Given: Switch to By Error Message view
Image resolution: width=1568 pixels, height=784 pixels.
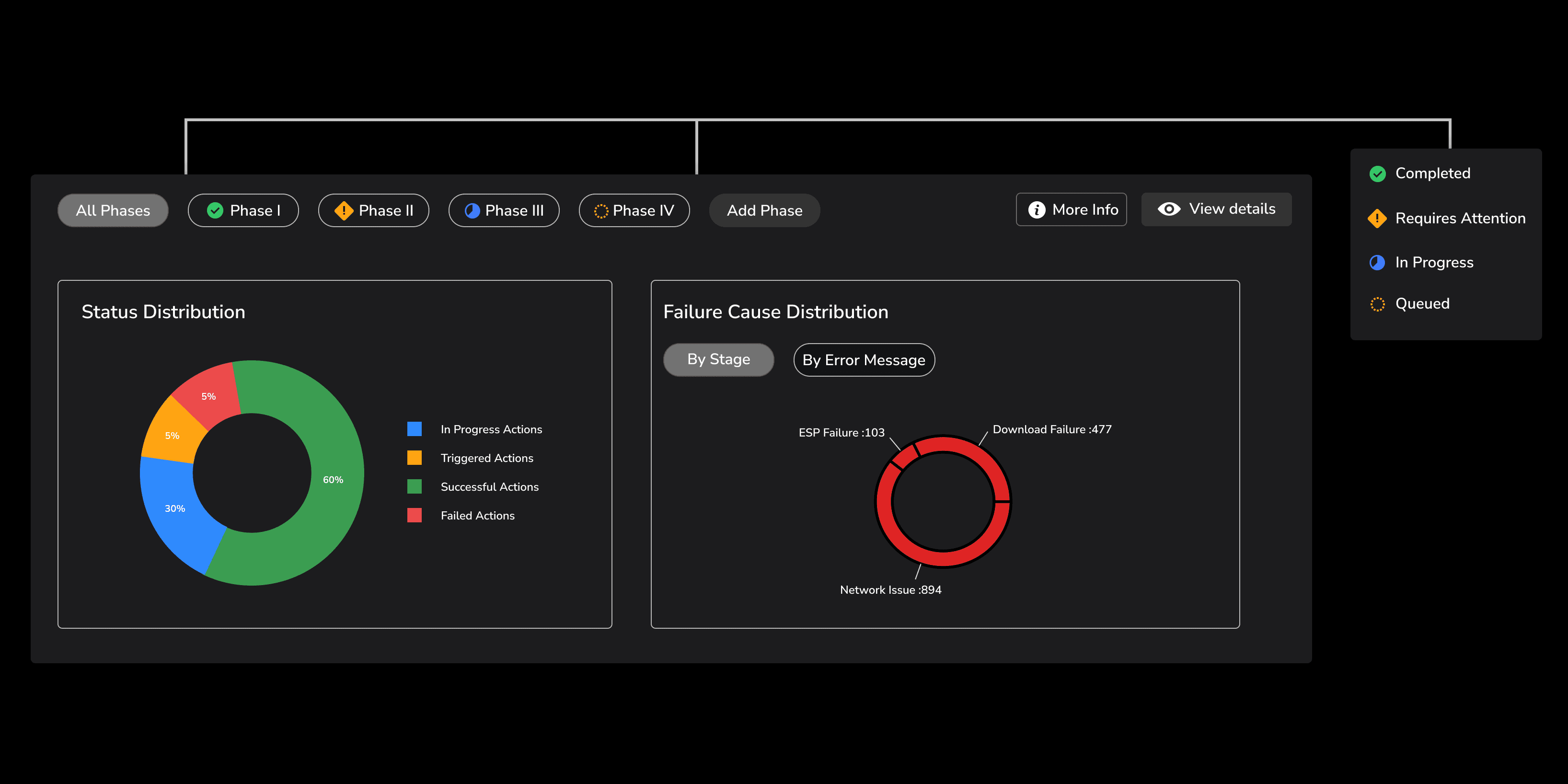Looking at the screenshot, I should point(864,360).
